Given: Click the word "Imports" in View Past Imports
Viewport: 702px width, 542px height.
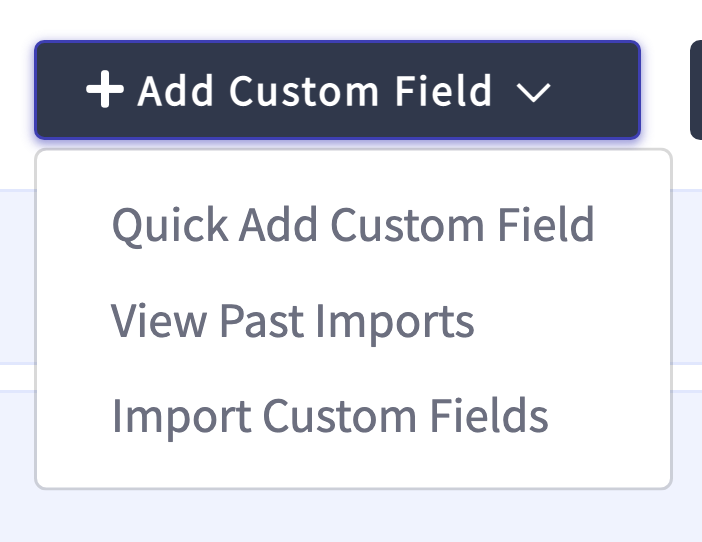Looking at the screenshot, I should click(395, 322).
